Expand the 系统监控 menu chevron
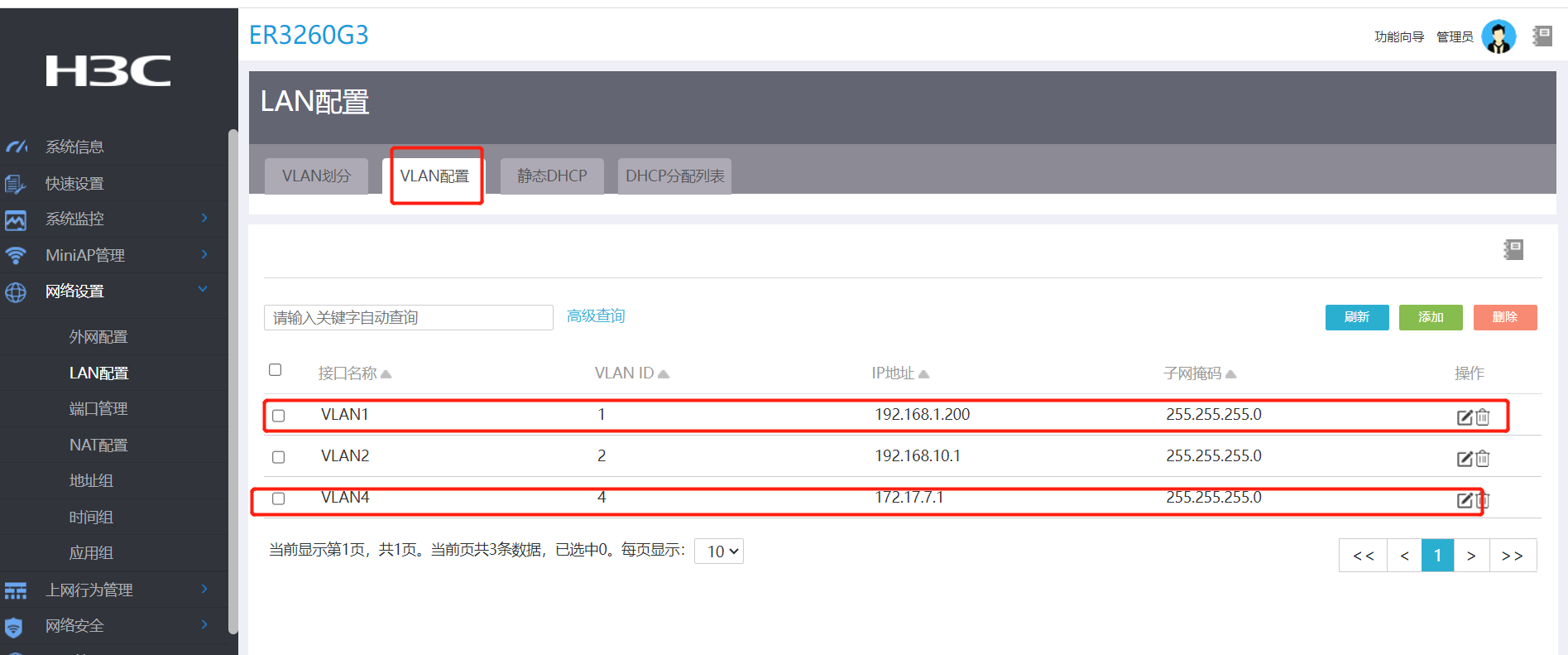 point(204,218)
